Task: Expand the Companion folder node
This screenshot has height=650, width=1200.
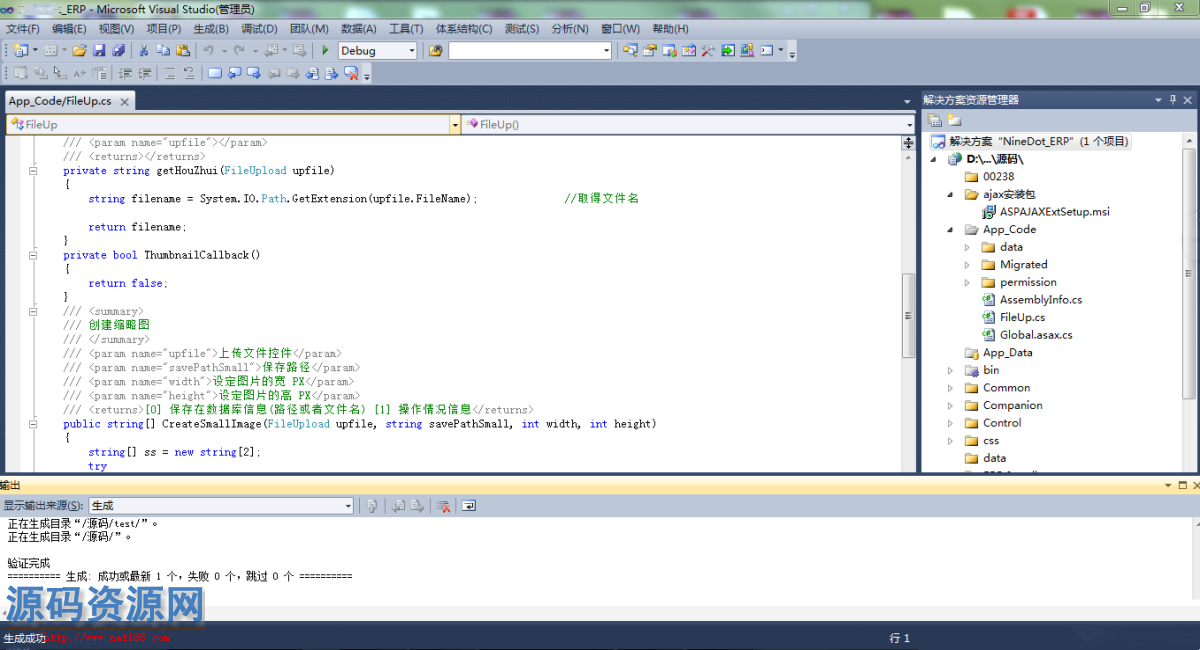Action: coord(951,406)
